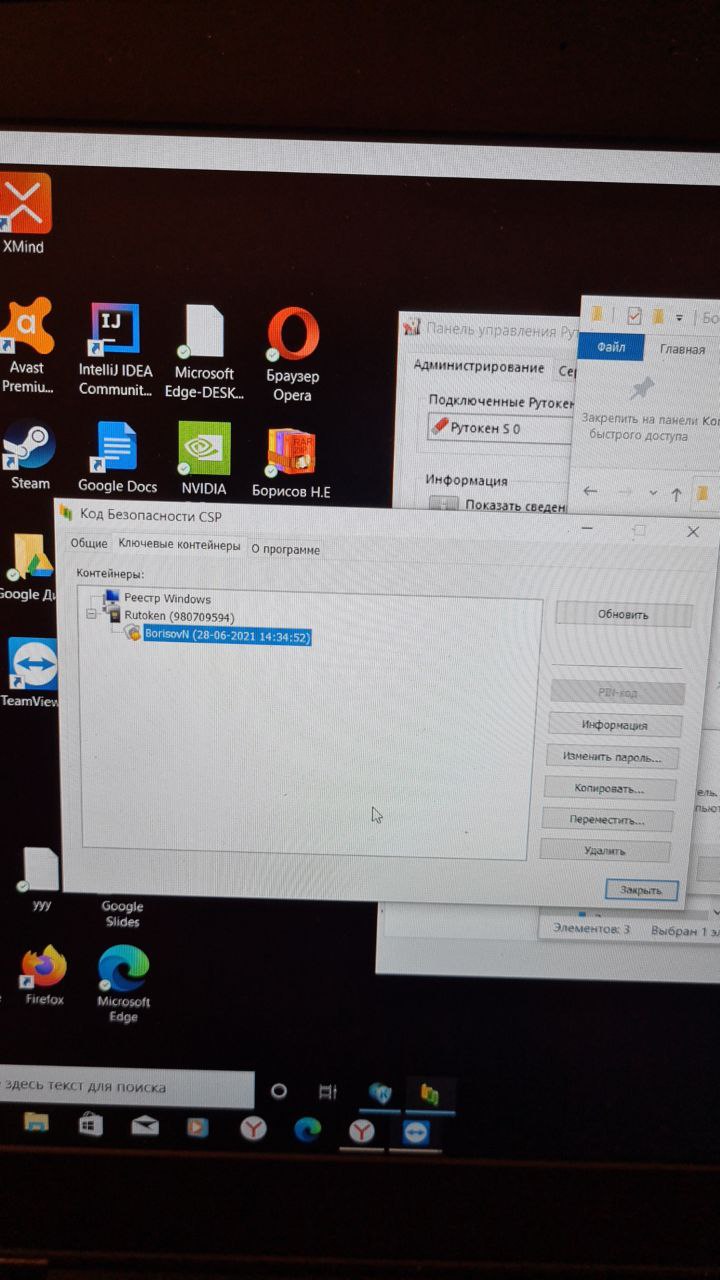Select the 'ууу' file icon on desktop
Image resolution: width=720 pixels, height=1280 pixels.
[41, 878]
